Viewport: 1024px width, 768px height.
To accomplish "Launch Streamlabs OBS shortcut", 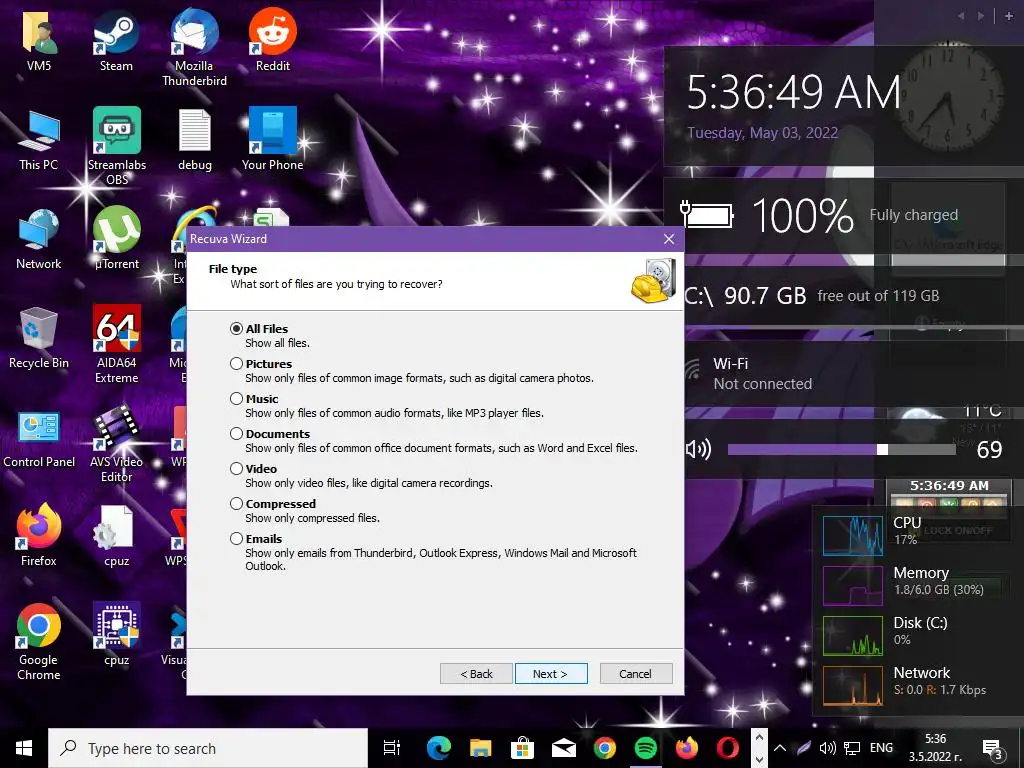I will coord(117,146).
